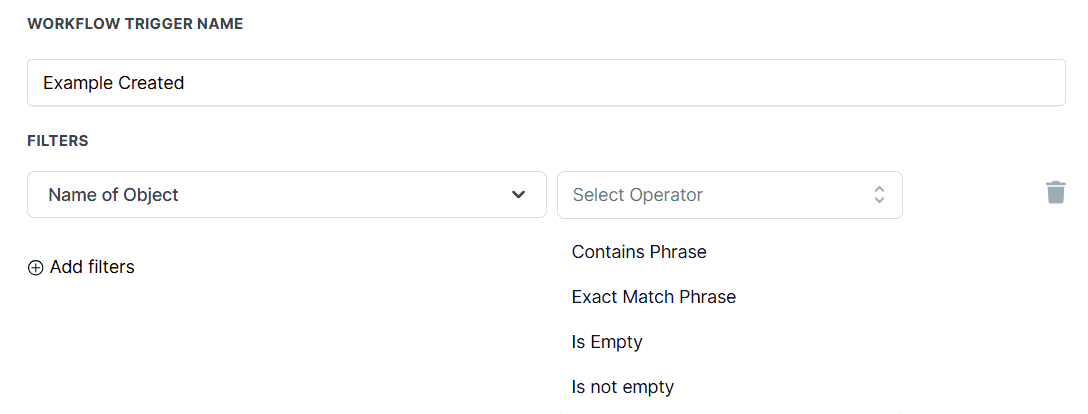Collapse the Select Operator dropdown
Viewport: 1088px width, 414px height.
click(x=729, y=195)
